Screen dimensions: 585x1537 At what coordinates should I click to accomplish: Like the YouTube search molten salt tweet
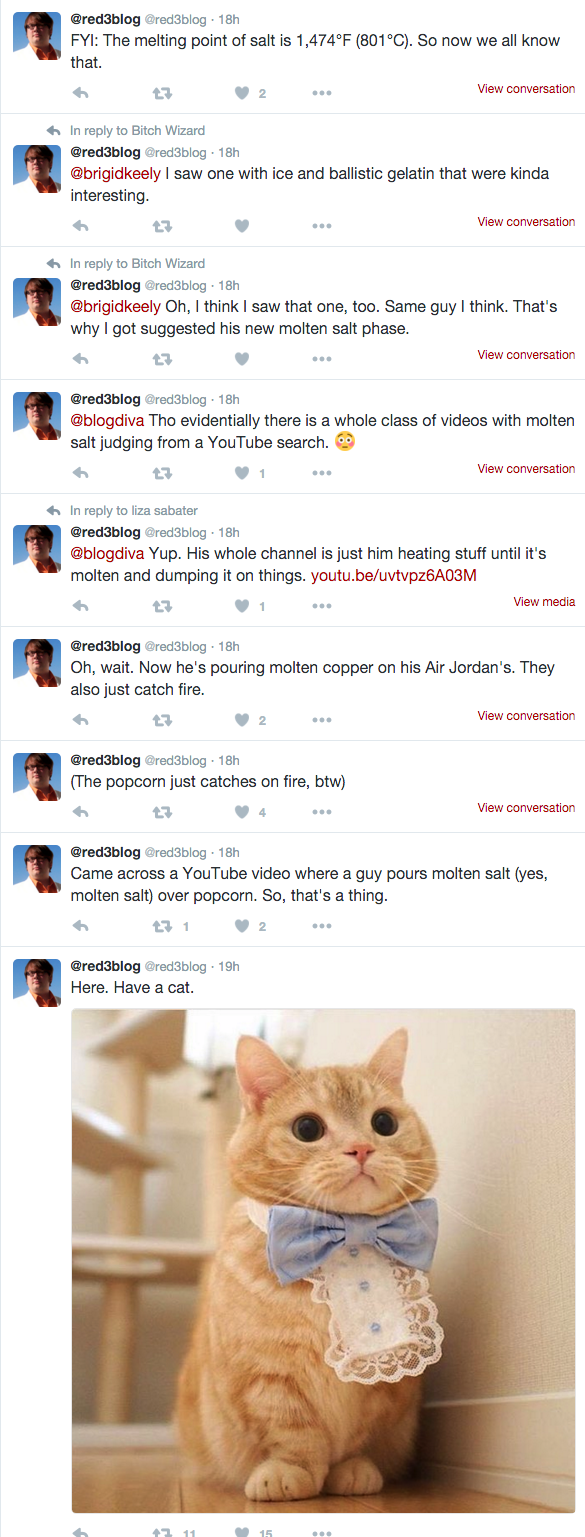coord(241,473)
